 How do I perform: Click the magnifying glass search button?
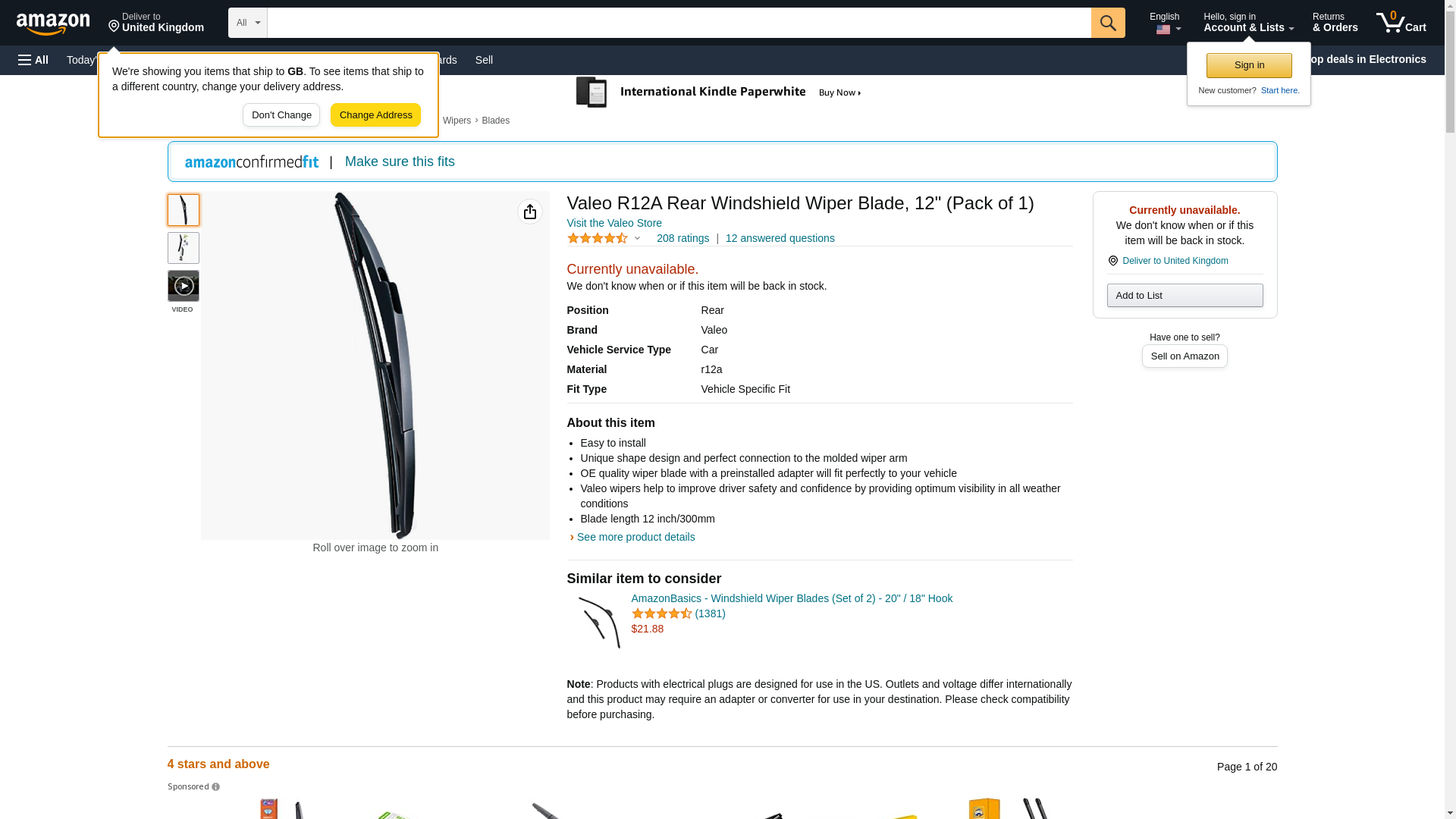1108,23
